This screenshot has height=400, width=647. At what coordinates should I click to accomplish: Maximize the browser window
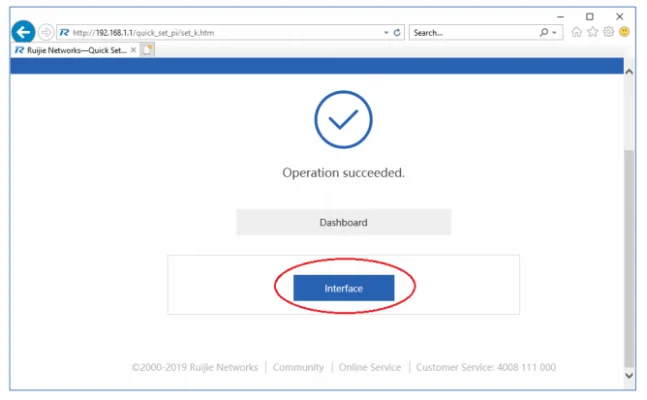[x=590, y=17]
